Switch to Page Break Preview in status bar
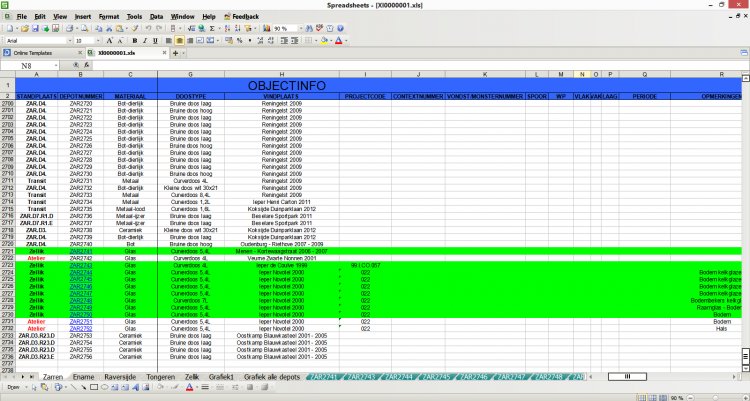 652,398
